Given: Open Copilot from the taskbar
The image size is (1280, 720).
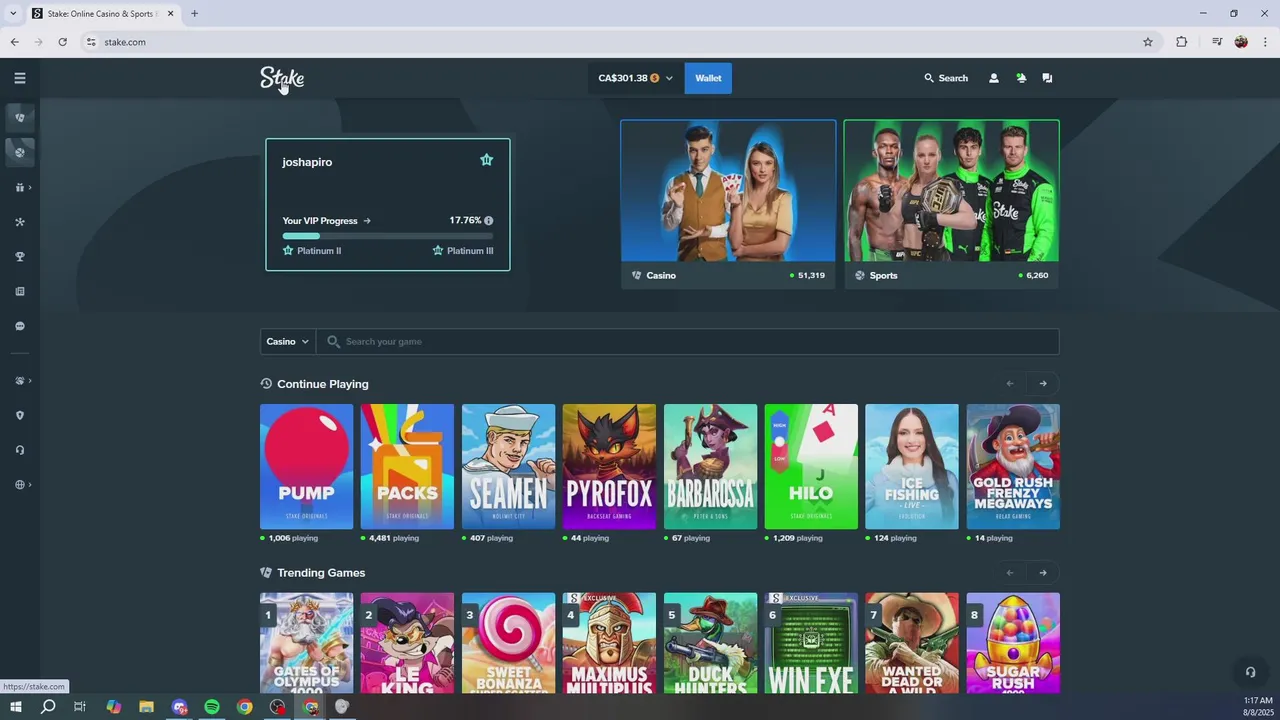Looking at the screenshot, I should point(113,707).
